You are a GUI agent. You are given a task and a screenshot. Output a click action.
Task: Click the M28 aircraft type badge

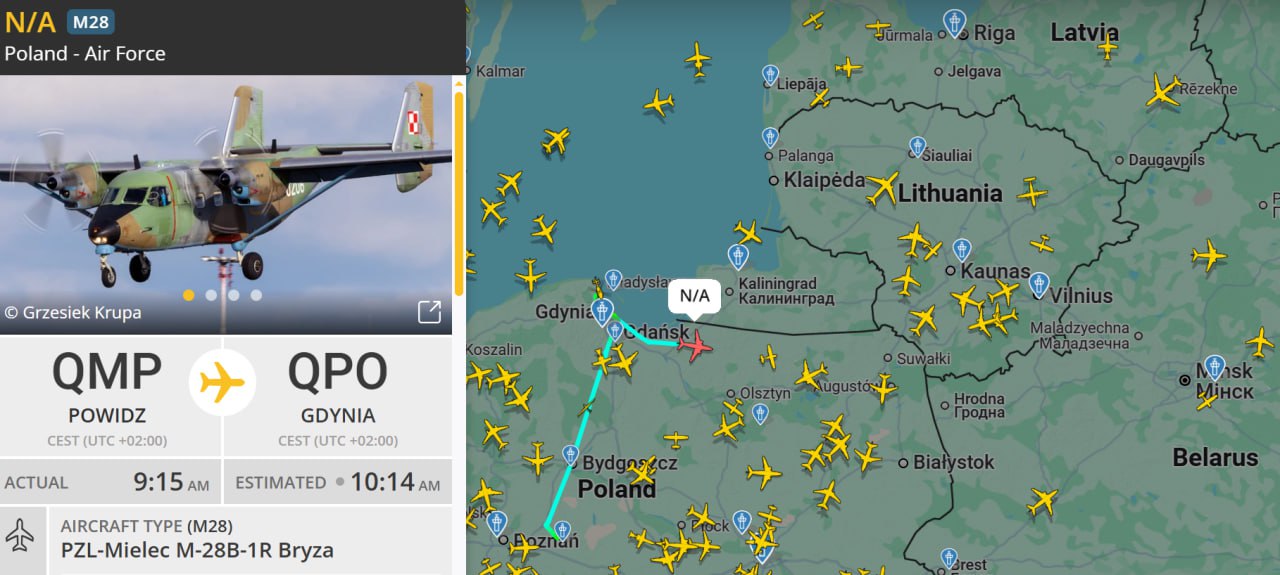pos(90,21)
